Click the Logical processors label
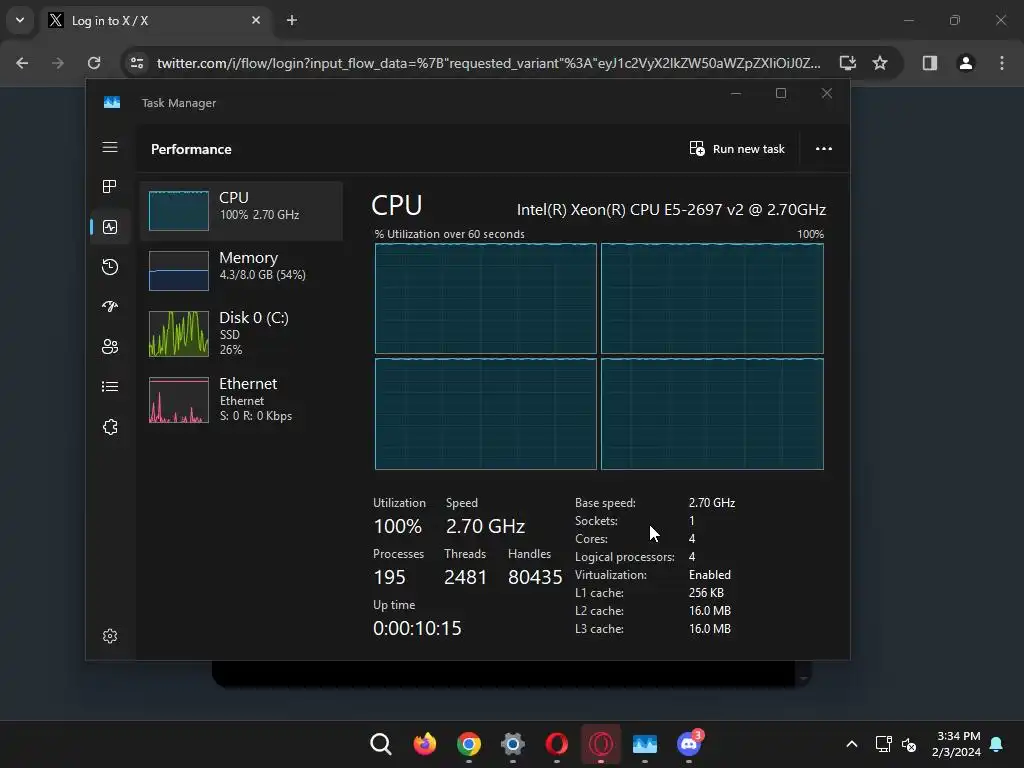 [x=625, y=557]
